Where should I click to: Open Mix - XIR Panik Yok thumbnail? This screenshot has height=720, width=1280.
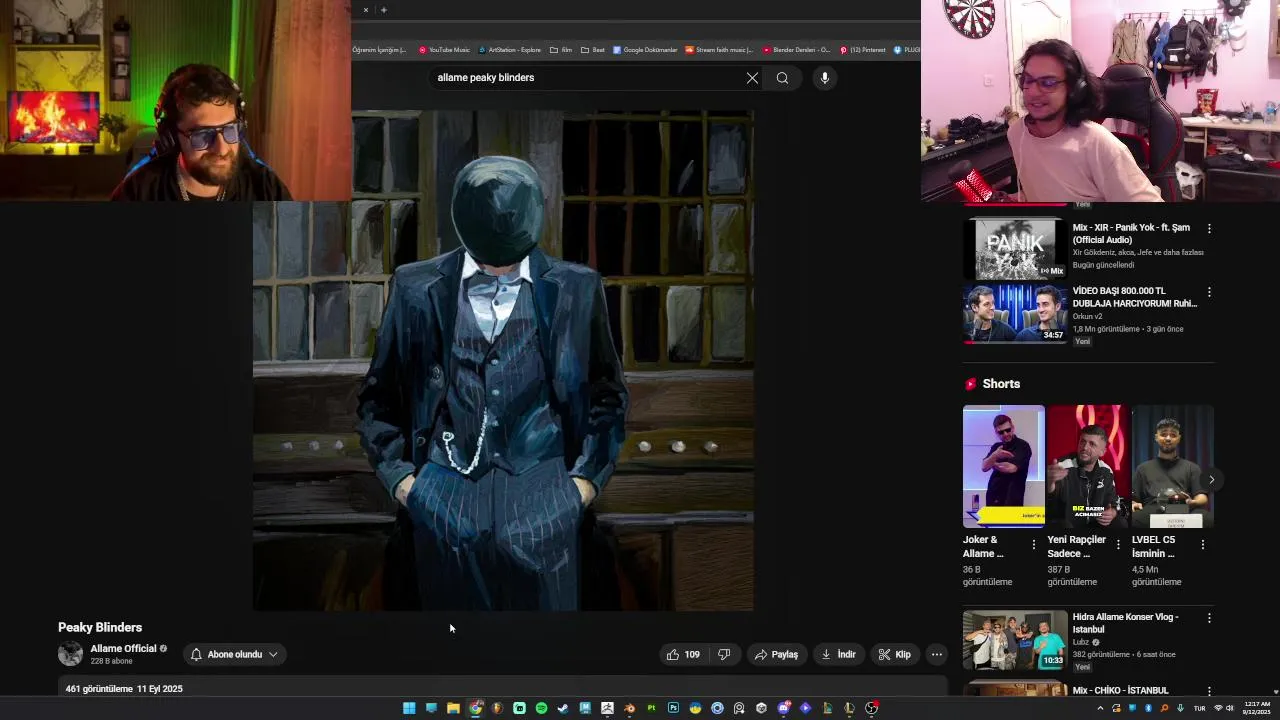click(x=1015, y=249)
